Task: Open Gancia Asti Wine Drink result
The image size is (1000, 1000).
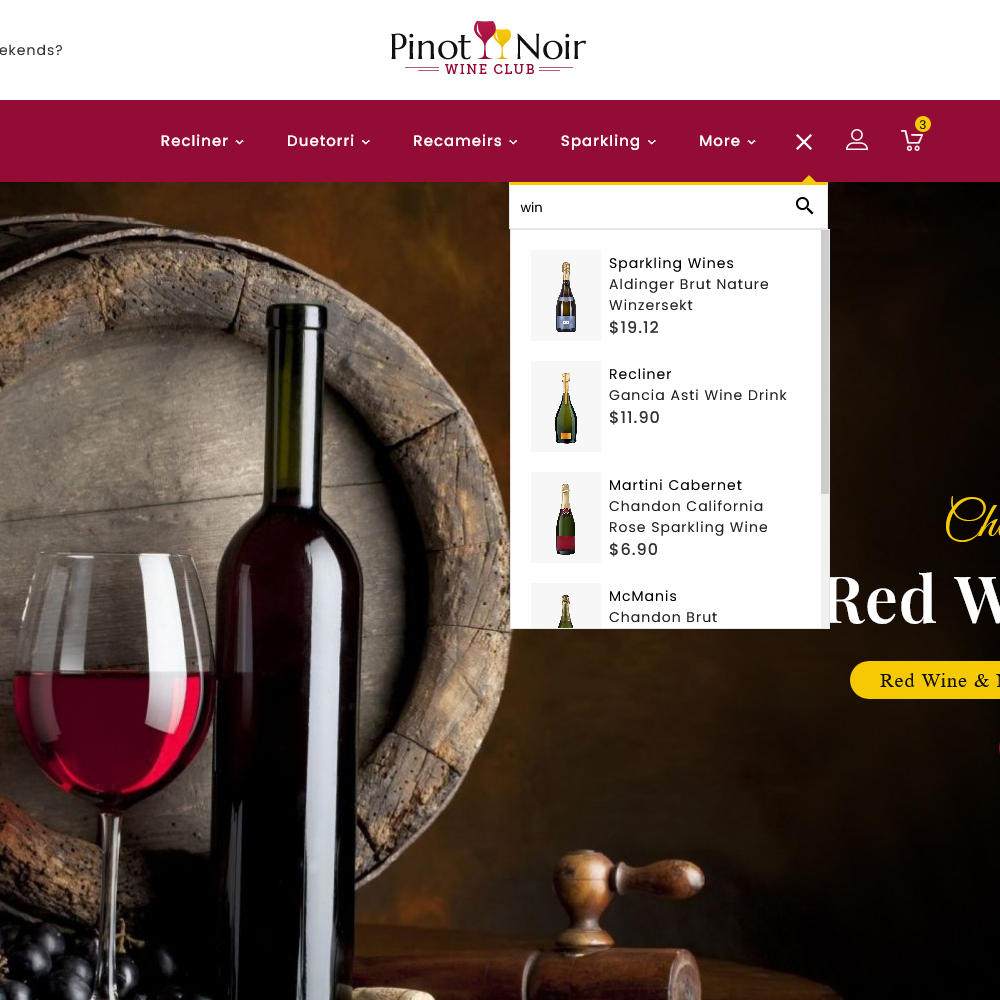Action: pyautogui.click(x=698, y=395)
